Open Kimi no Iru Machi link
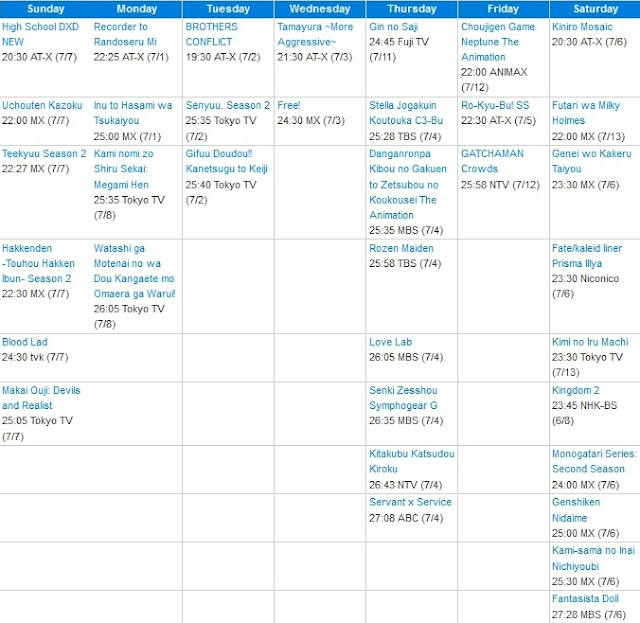The height and width of the screenshot is (623, 640). click(590, 342)
